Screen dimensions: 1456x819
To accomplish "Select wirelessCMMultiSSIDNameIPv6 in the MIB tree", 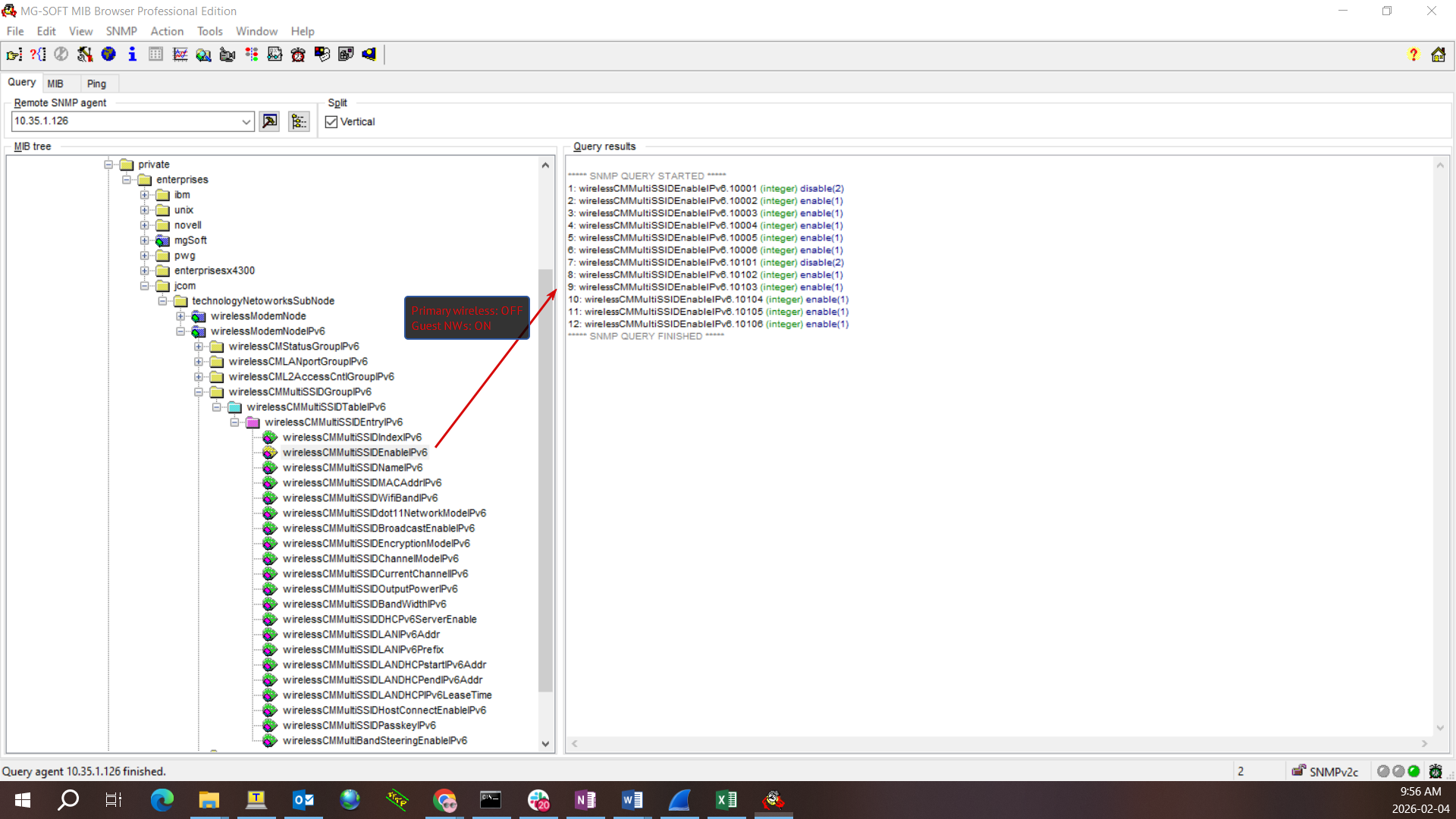I will coord(352,468).
